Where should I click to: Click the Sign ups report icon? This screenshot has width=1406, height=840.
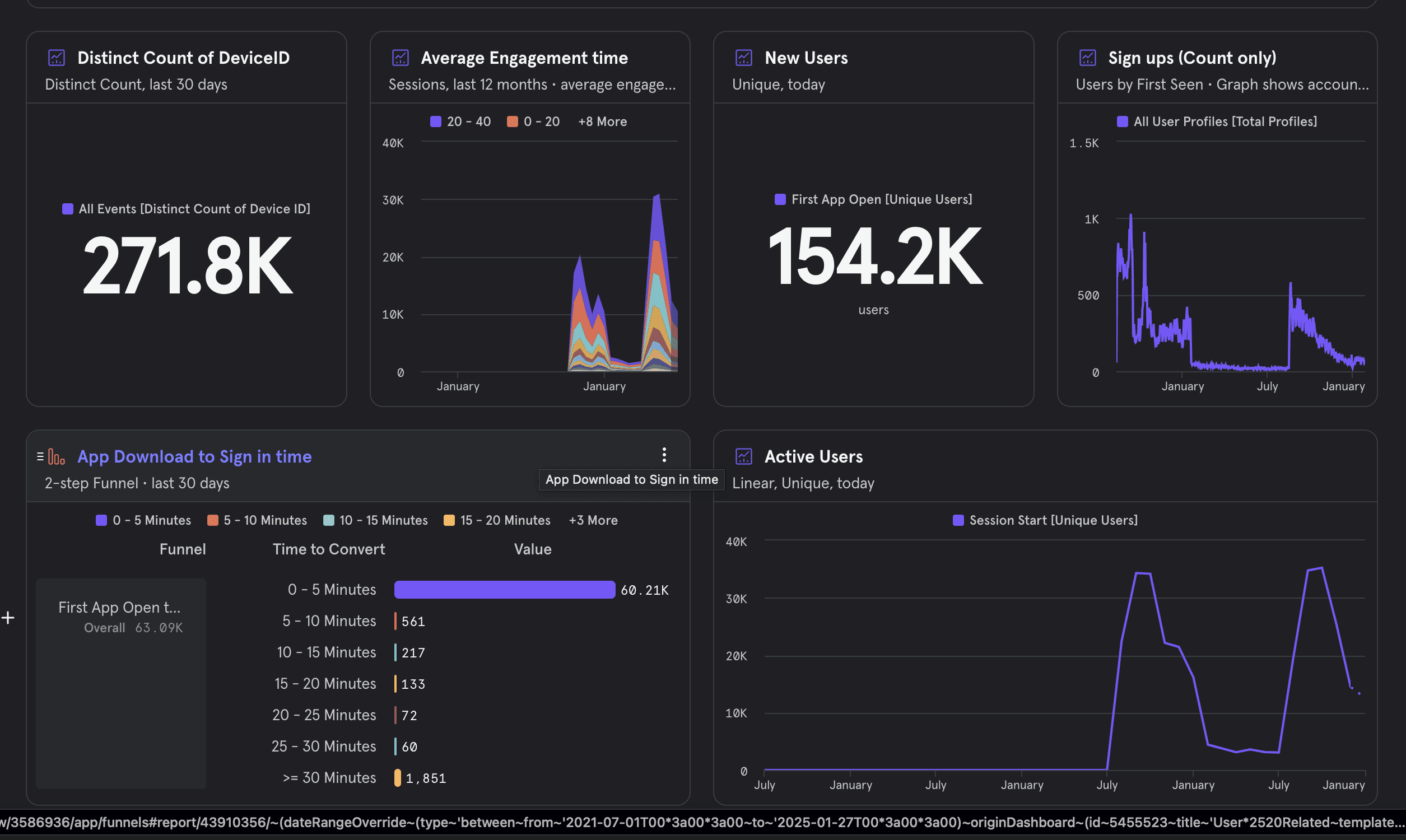[x=1087, y=58]
